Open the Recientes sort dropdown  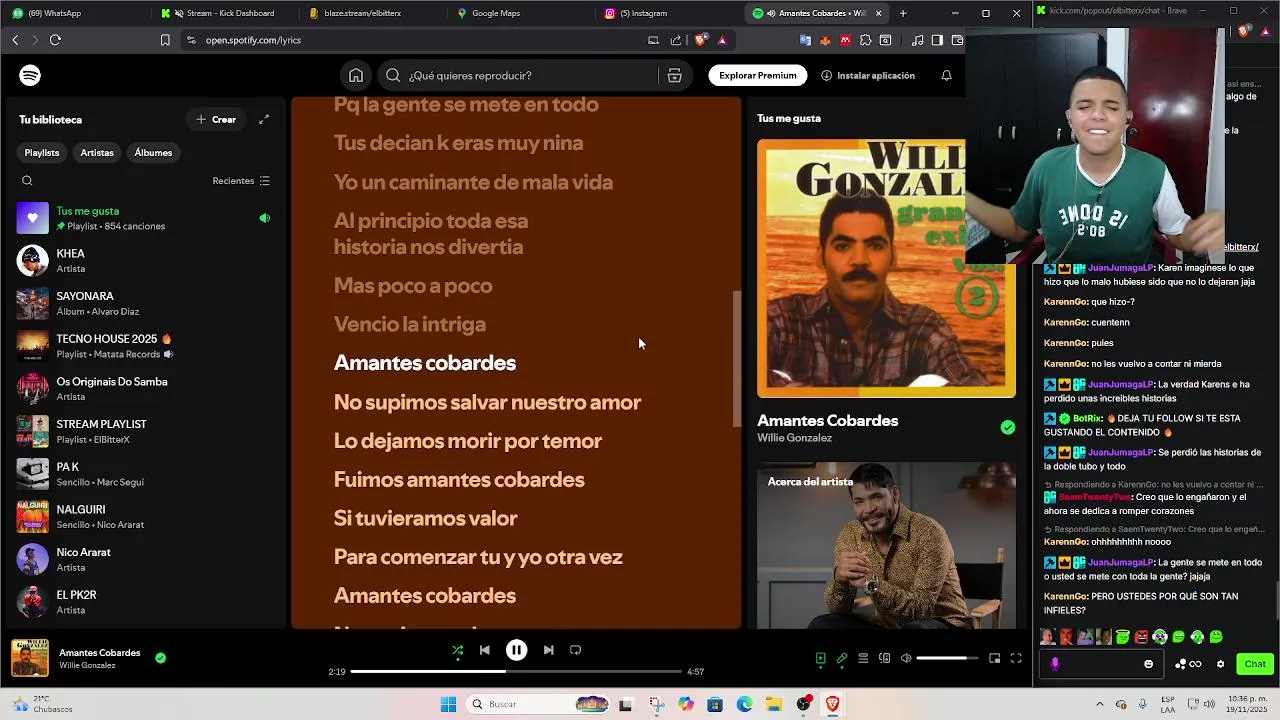(241, 181)
